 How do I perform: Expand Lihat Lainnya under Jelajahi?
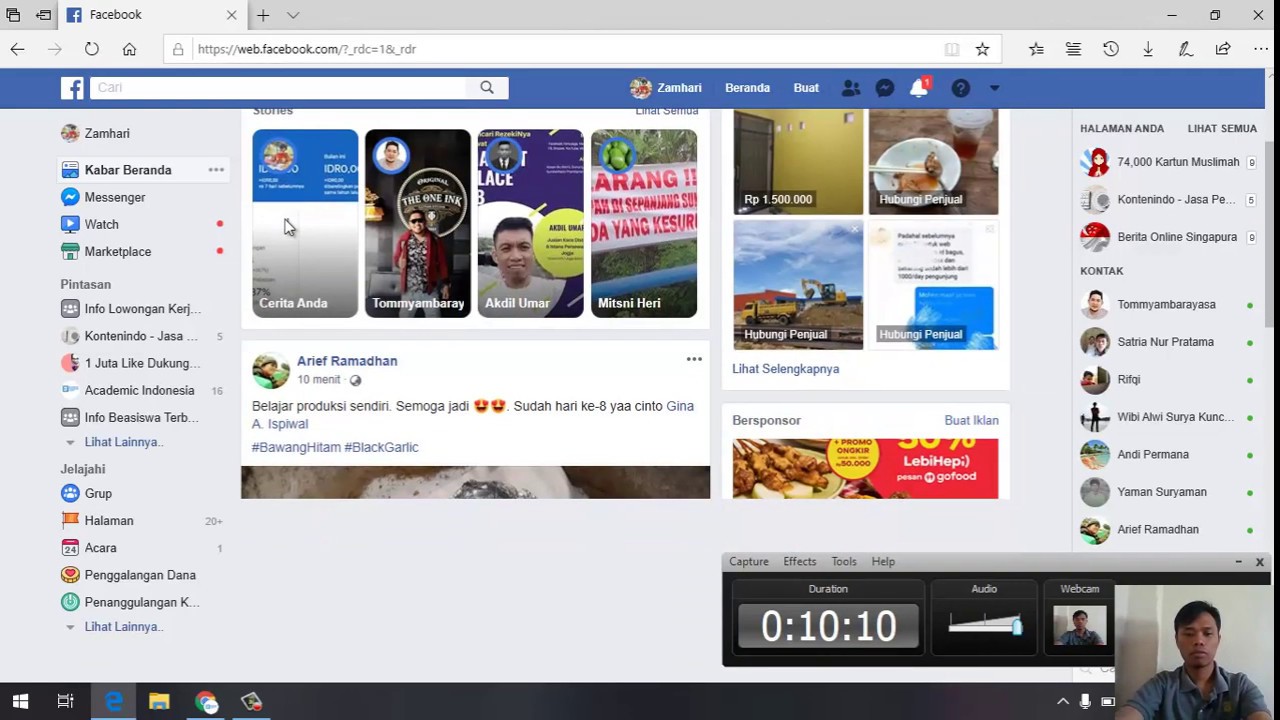coord(122,627)
